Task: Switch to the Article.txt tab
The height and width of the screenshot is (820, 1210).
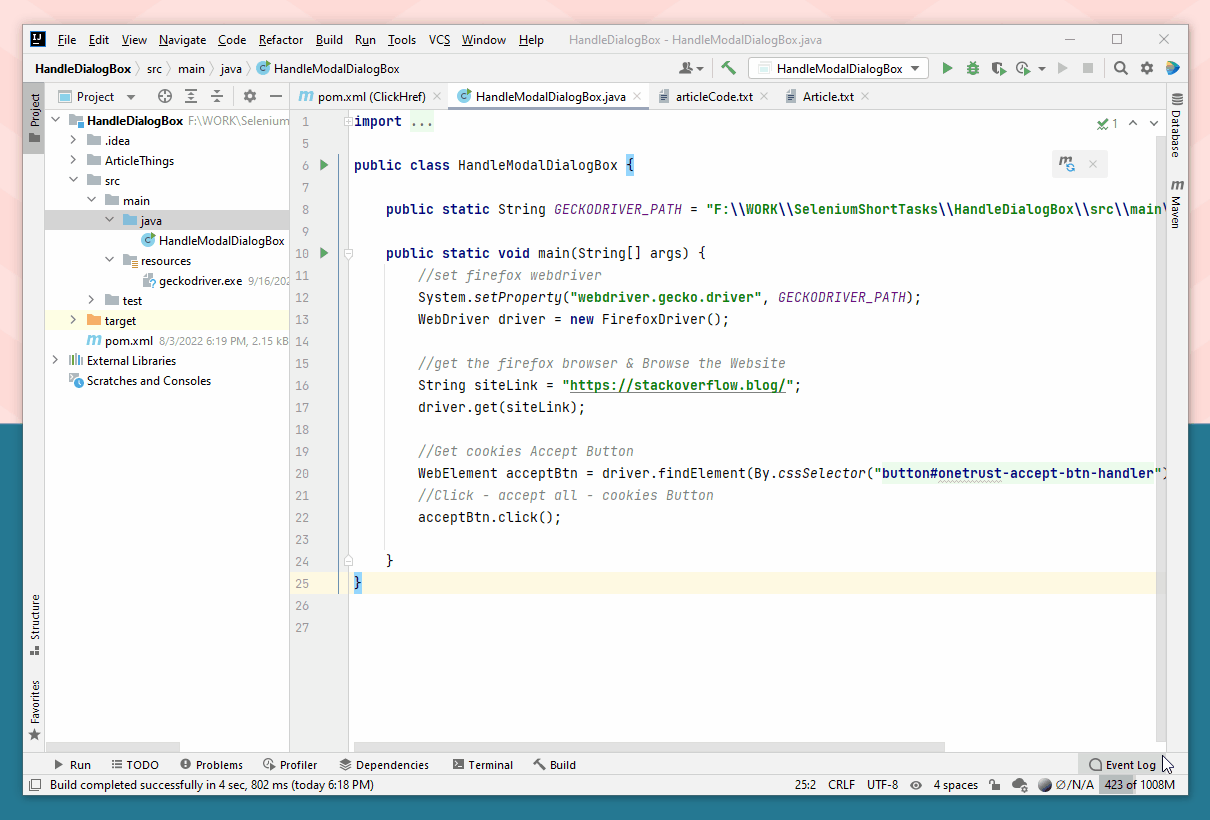Action: pos(828,96)
